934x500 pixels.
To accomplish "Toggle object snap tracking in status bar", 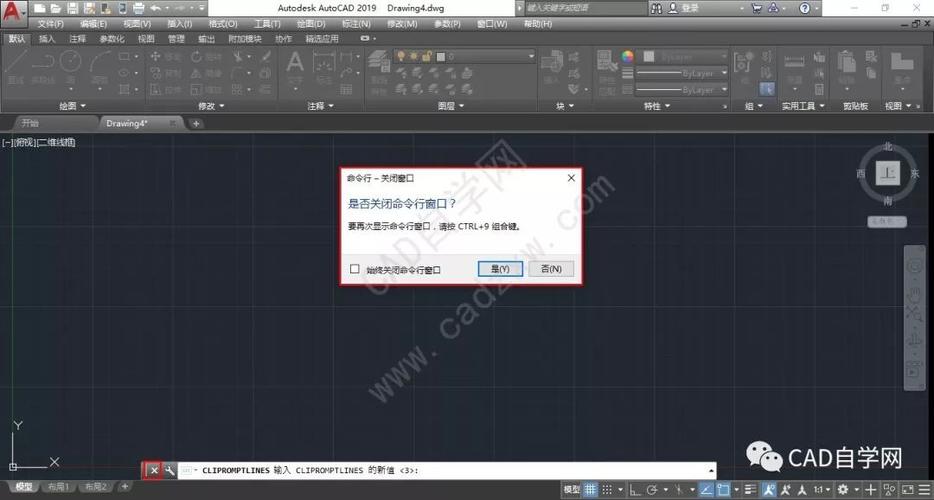I will [x=707, y=490].
